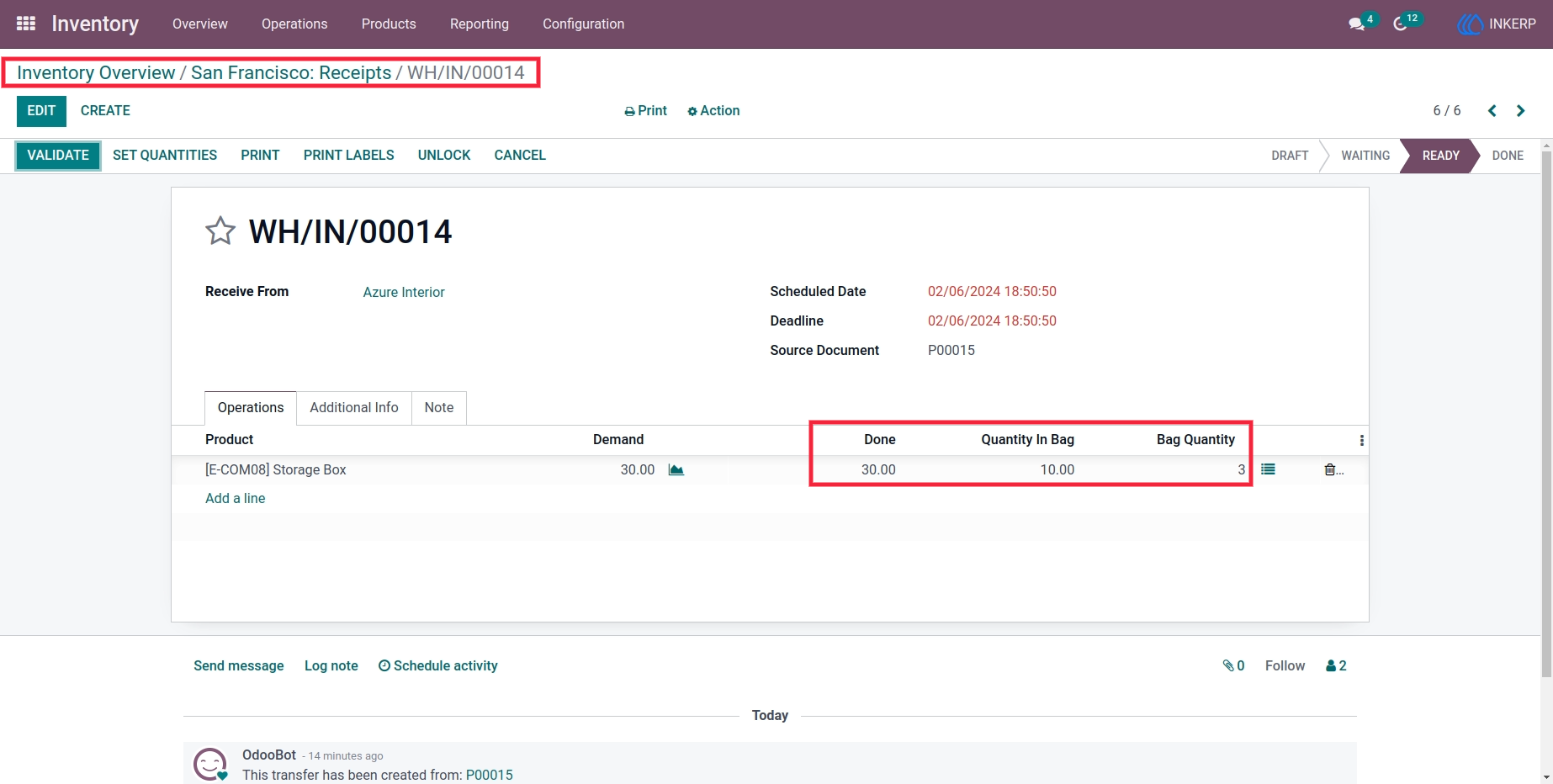Open the forecast chart icon for Storage Box
Screen dimensions: 1553x784
tap(676, 469)
